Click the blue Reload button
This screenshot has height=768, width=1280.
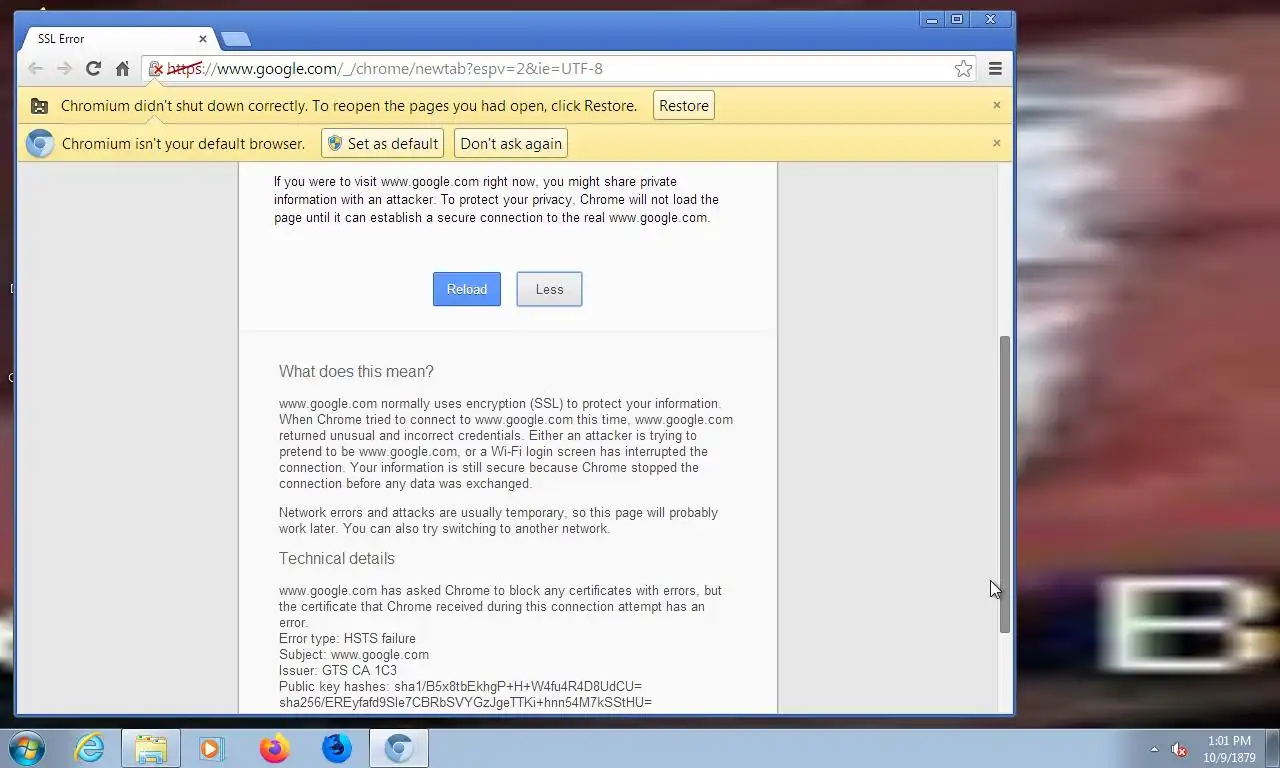tap(467, 289)
